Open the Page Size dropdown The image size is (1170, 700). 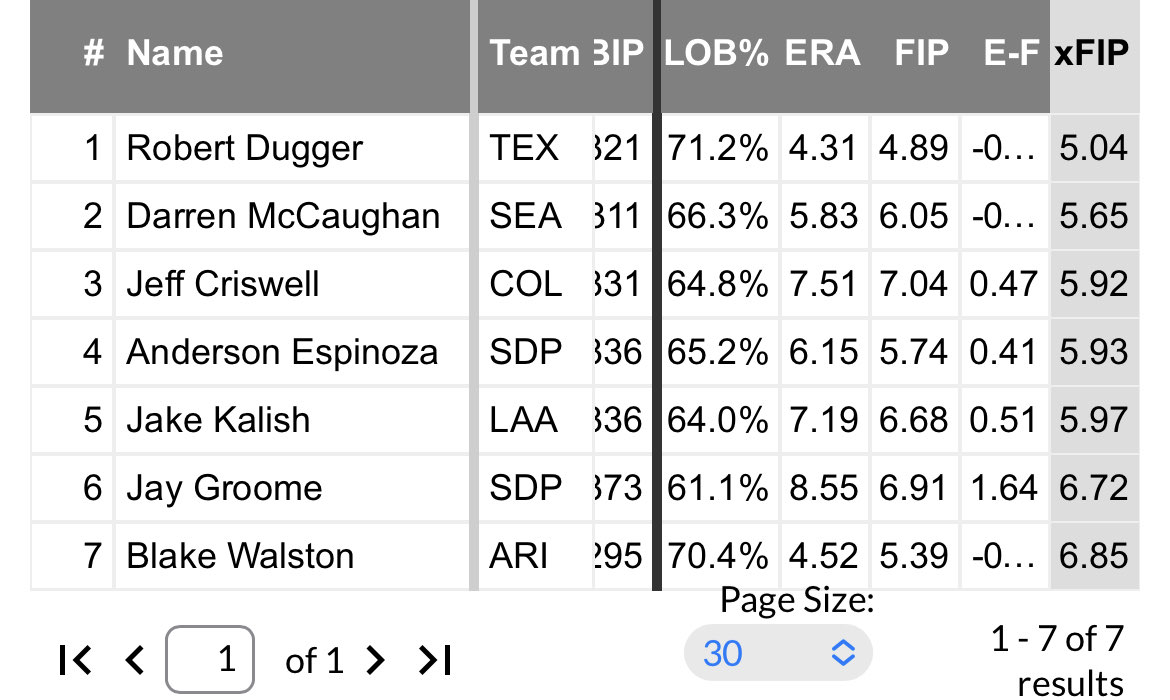[x=778, y=654]
